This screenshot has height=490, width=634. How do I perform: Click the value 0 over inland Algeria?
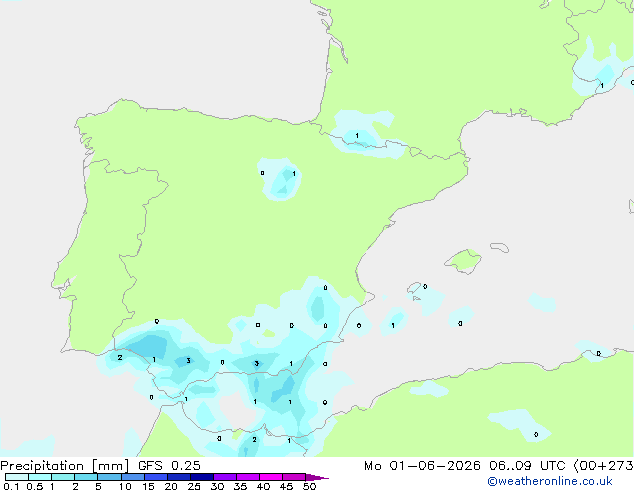point(536,435)
